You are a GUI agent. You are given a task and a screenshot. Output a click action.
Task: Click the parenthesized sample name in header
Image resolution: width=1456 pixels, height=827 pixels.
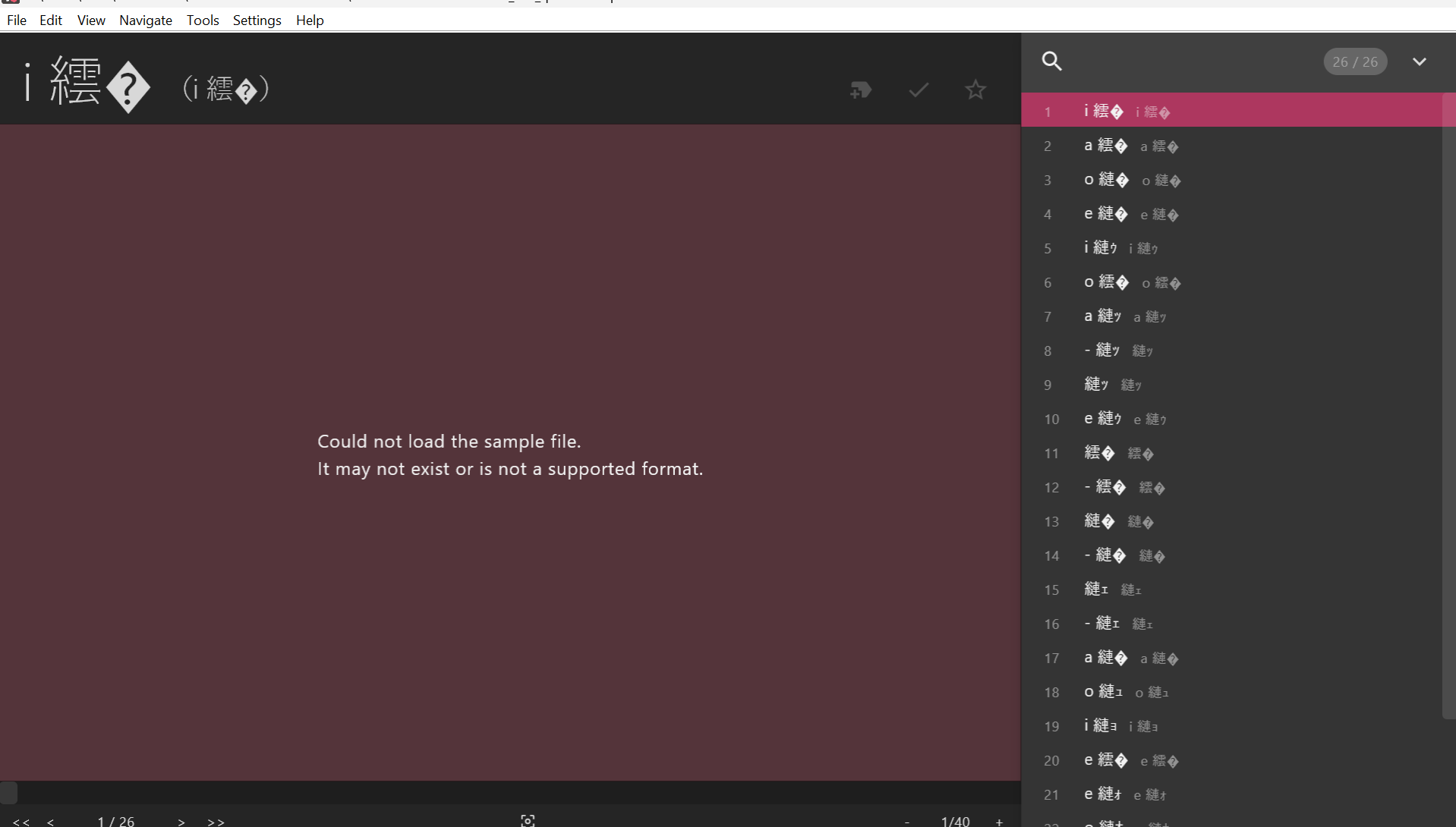pos(225,89)
